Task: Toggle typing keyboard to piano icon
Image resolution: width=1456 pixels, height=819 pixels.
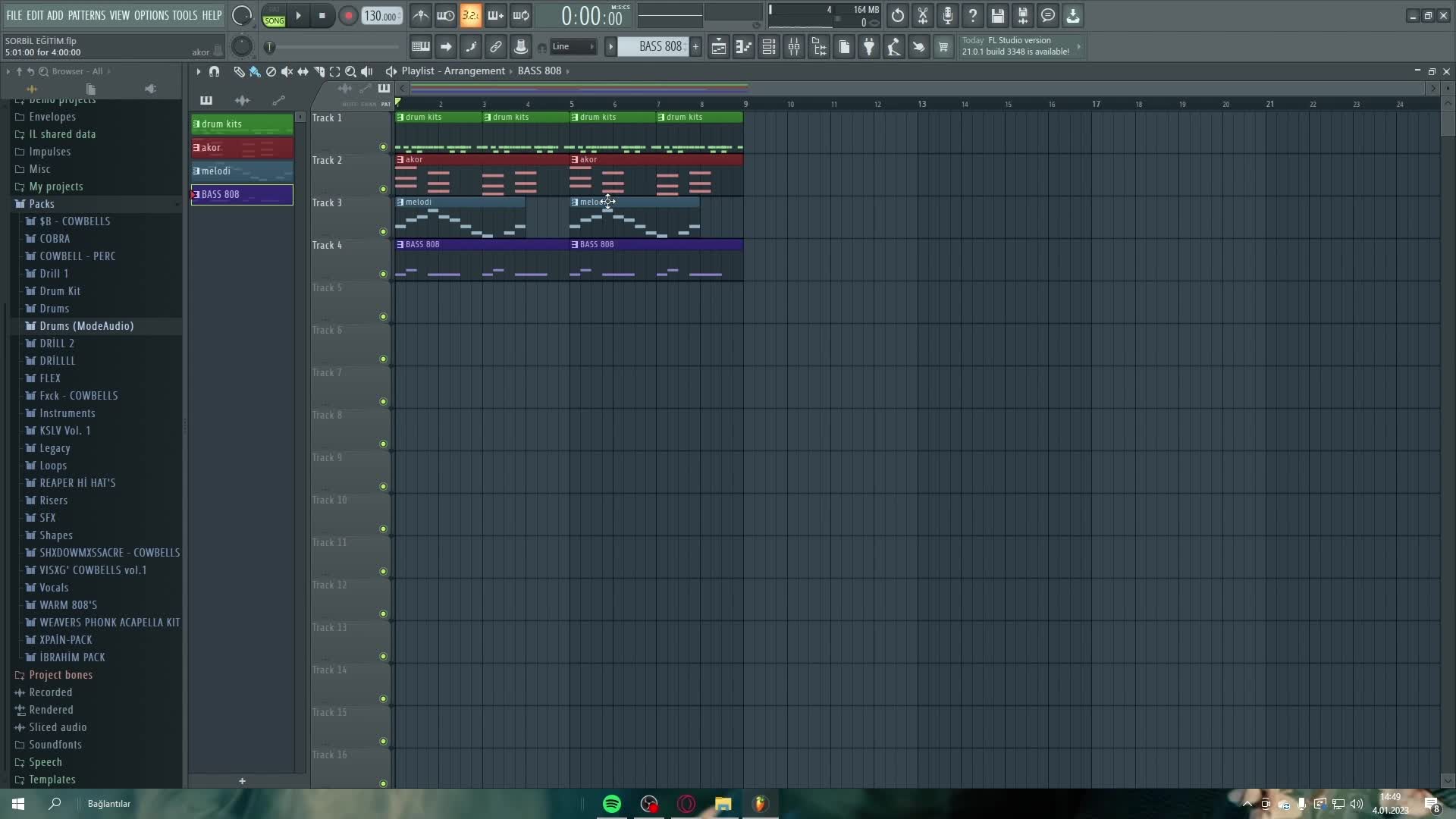Action: 421,47
